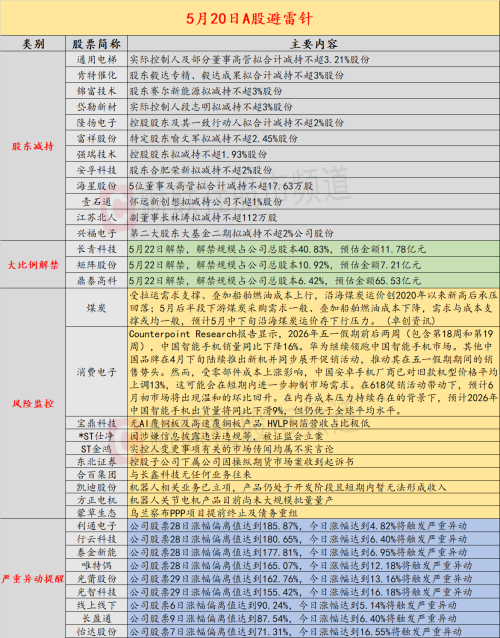Select the stock name 通用电梯
Screen dimensions: 500x638
(96, 59)
